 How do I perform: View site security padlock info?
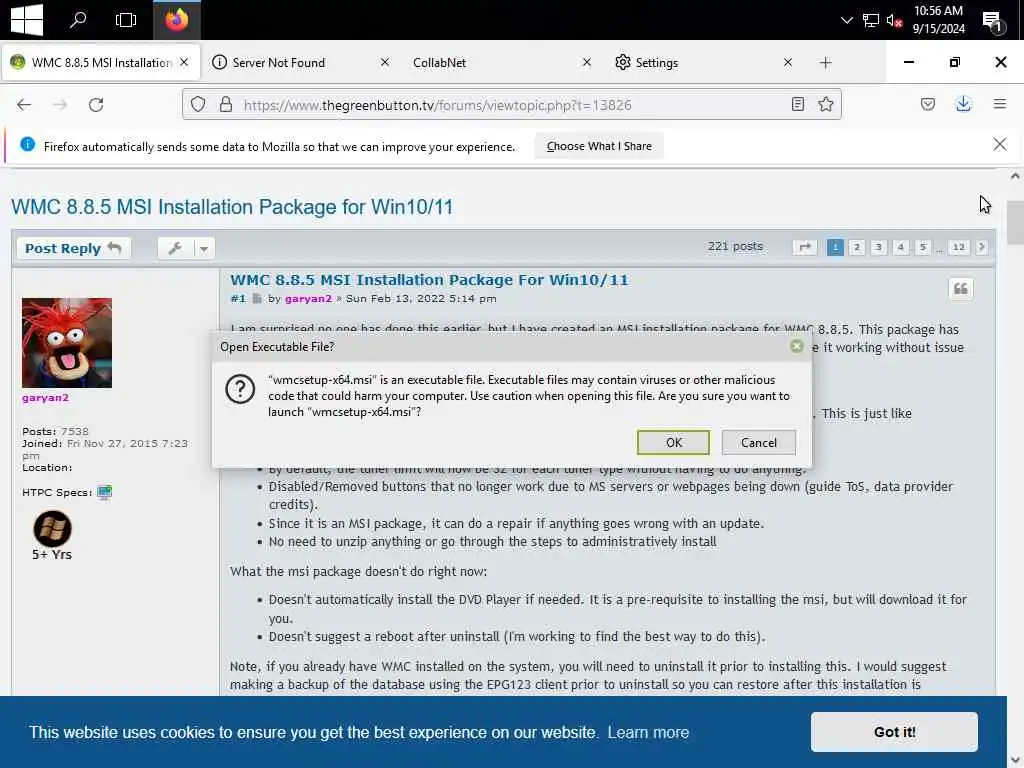click(x=226, y=104)
